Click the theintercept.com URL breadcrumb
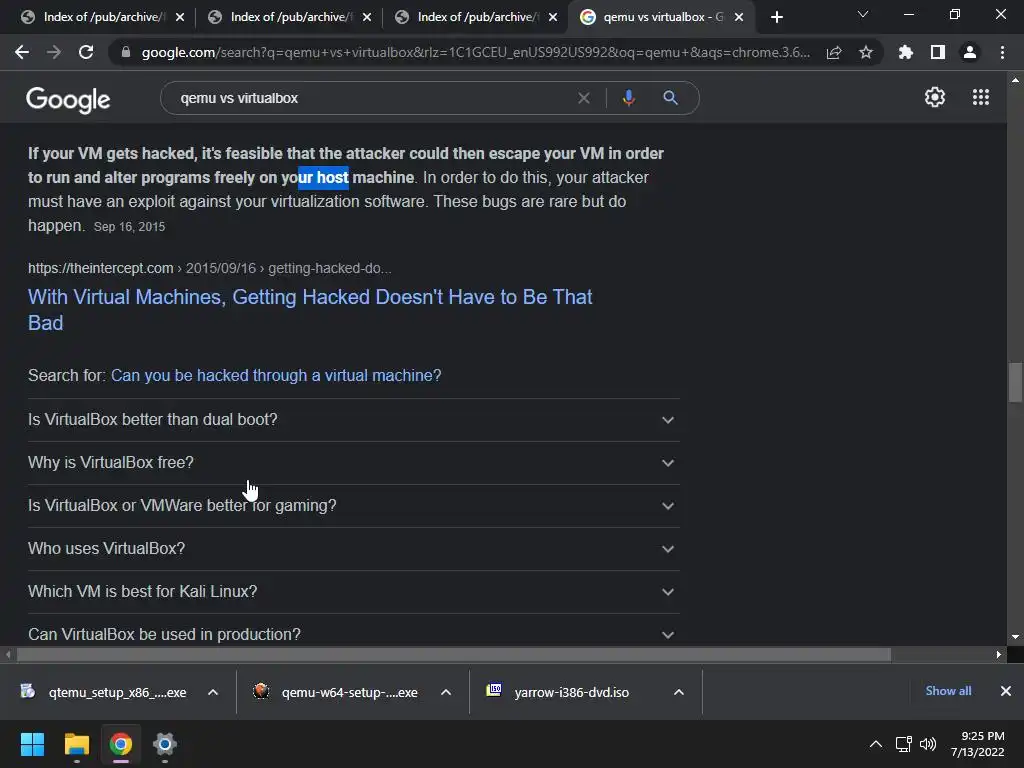The width and height of the screenshot is (1024, 768). (x=210, y=268)
